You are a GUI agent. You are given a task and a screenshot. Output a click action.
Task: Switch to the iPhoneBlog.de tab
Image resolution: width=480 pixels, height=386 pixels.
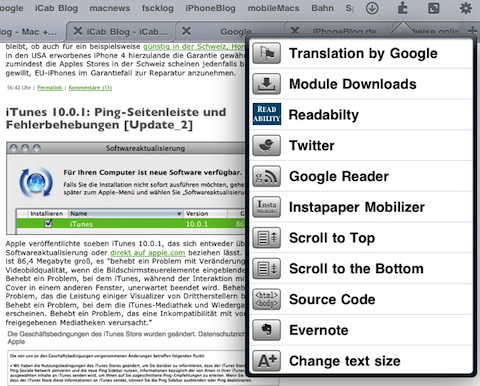pos(343,32)
